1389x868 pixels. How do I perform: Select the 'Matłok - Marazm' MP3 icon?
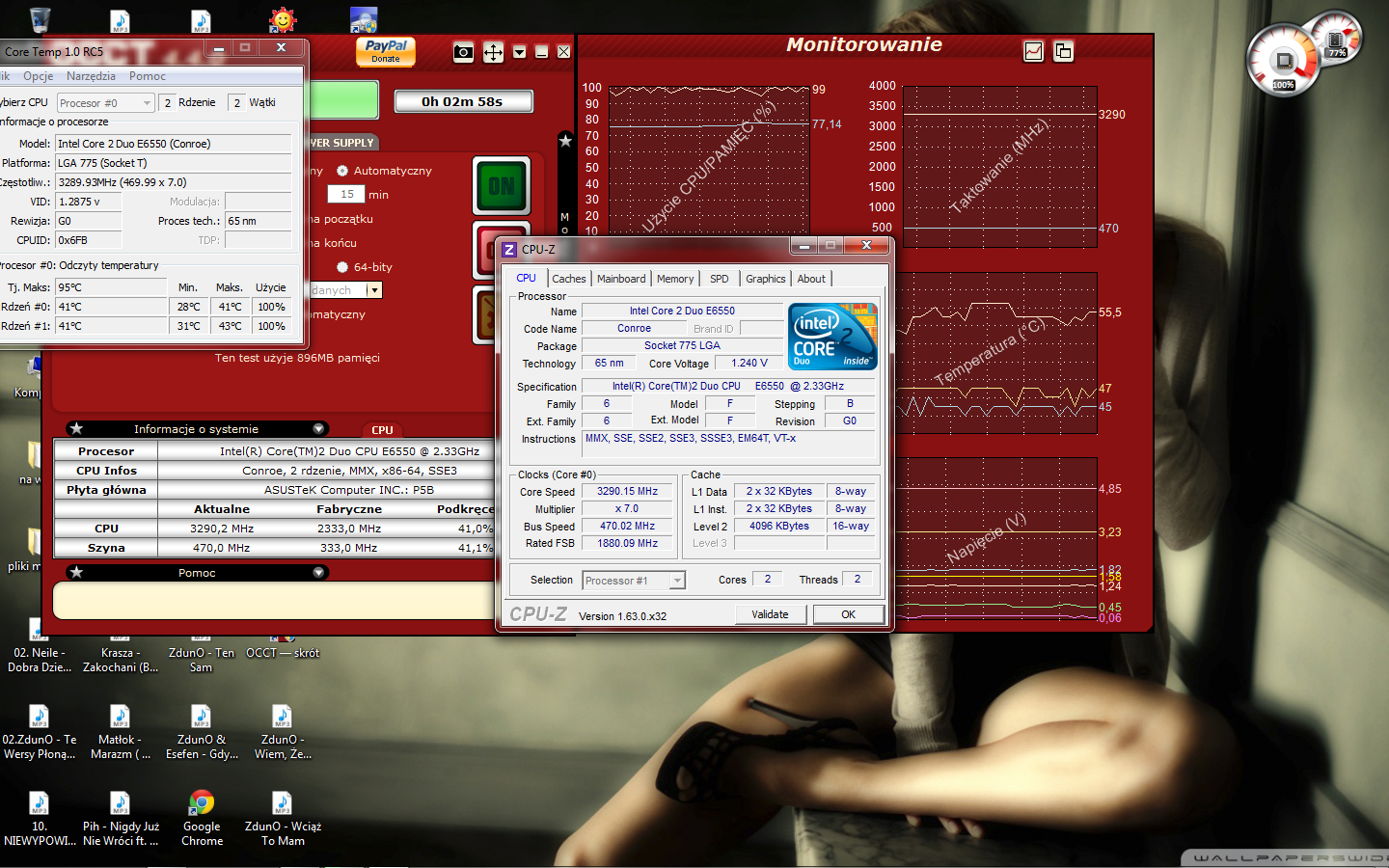point(121,732)
